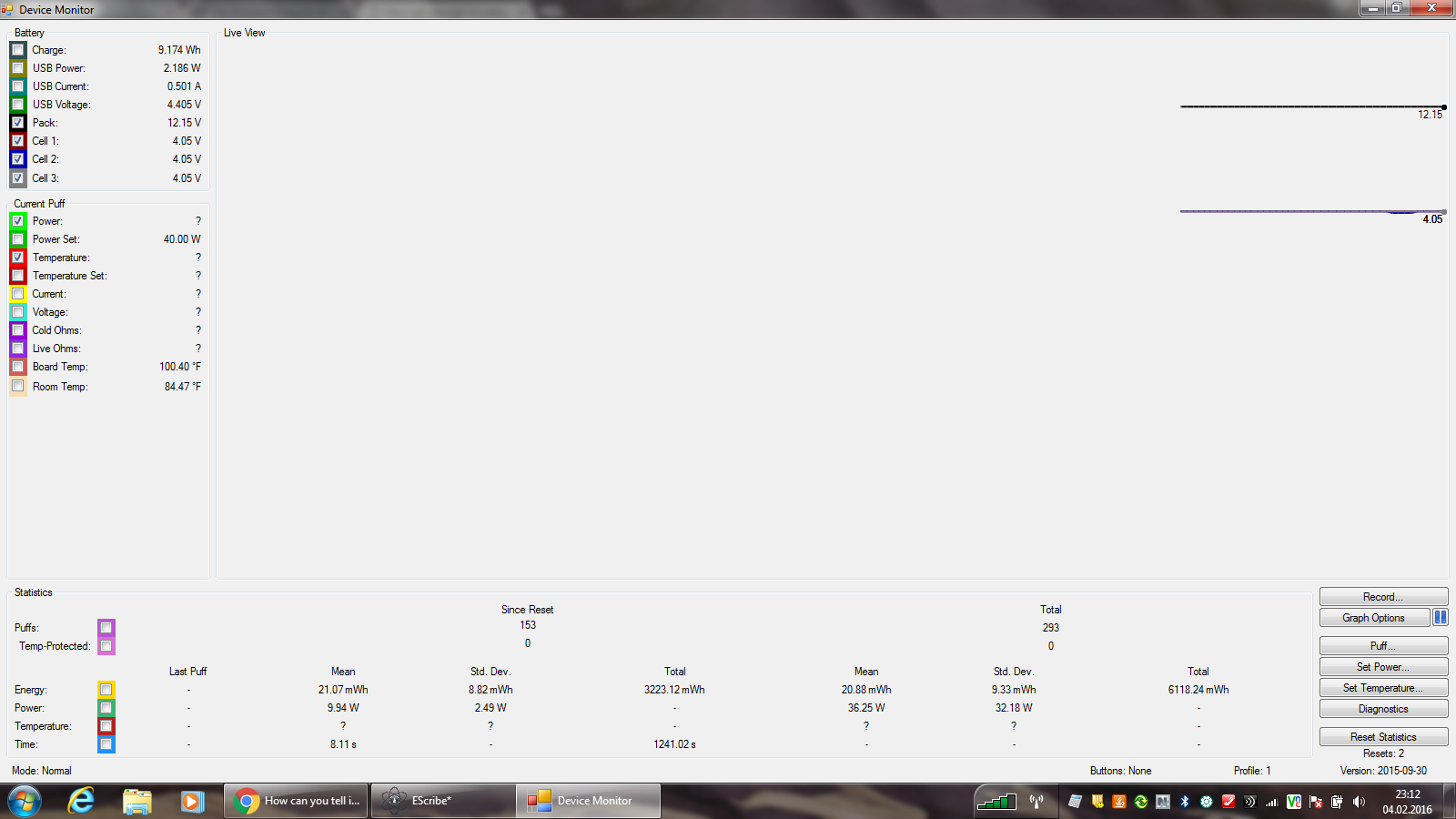Open the volume speaker tray icon
1456x819 pixels.
click(1359, 802)
